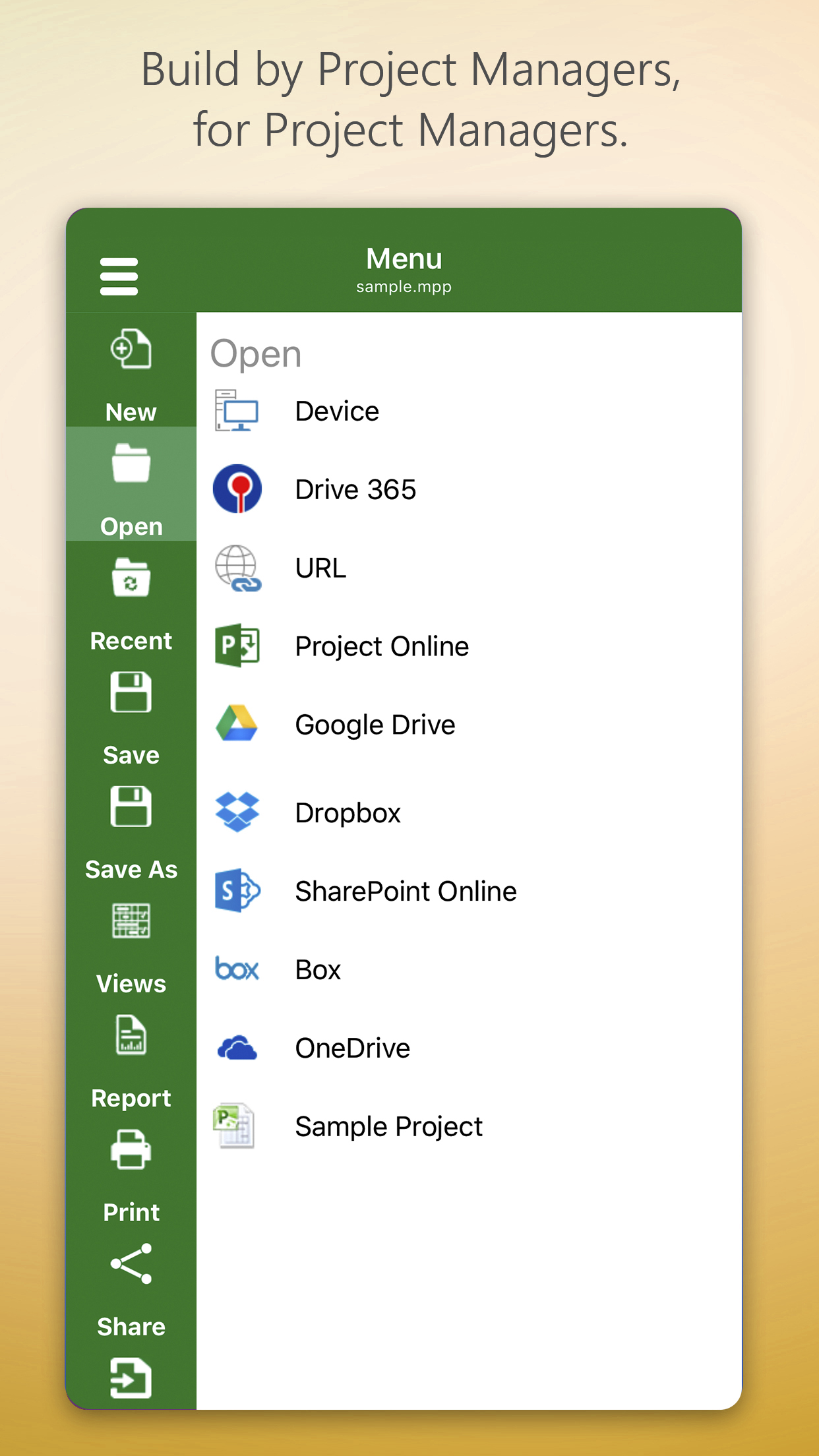The width and height of the screenshot is (819, 1456).
Task: Choose Drive 365 as source
Action: [355, 490]
